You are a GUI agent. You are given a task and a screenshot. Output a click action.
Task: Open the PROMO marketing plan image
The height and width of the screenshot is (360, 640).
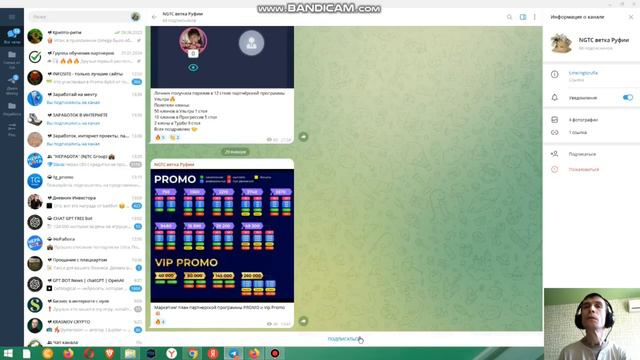(x=222, y=236)
